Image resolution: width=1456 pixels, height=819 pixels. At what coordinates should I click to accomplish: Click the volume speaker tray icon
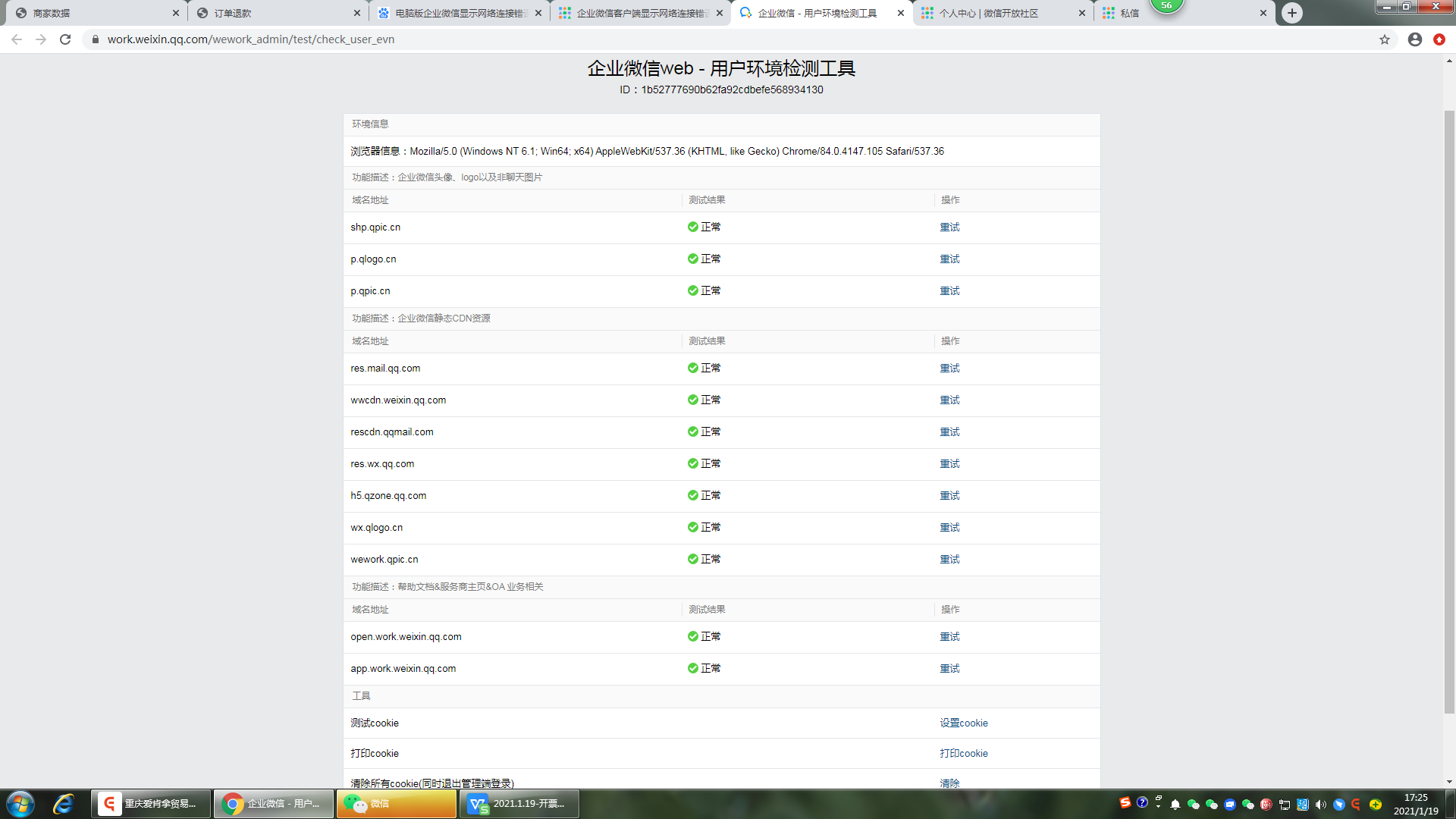click(1321, 805)
